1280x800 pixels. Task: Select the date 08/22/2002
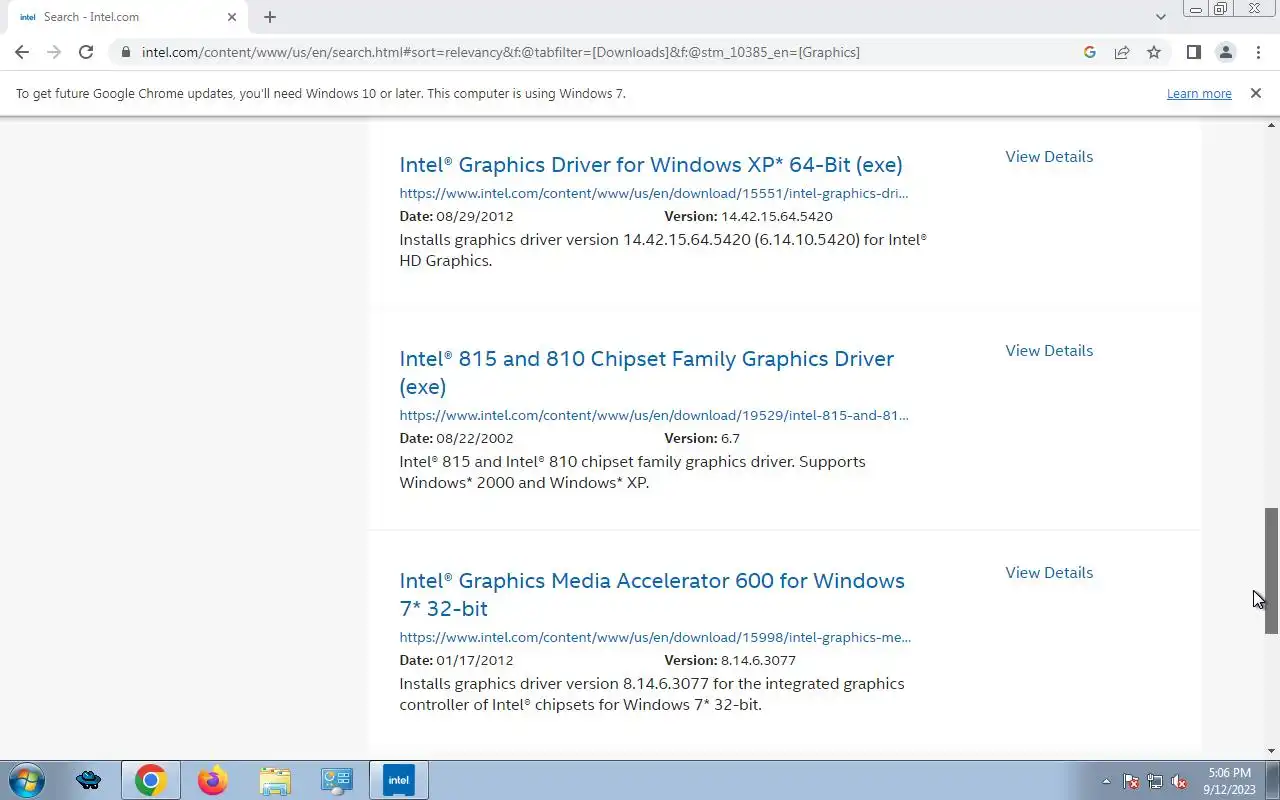tap(475, 438)
